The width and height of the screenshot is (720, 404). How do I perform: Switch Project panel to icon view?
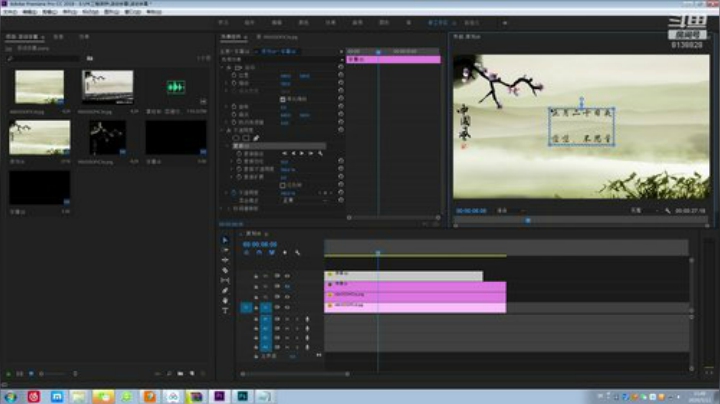pyautogui.click(x=31, y=374)
